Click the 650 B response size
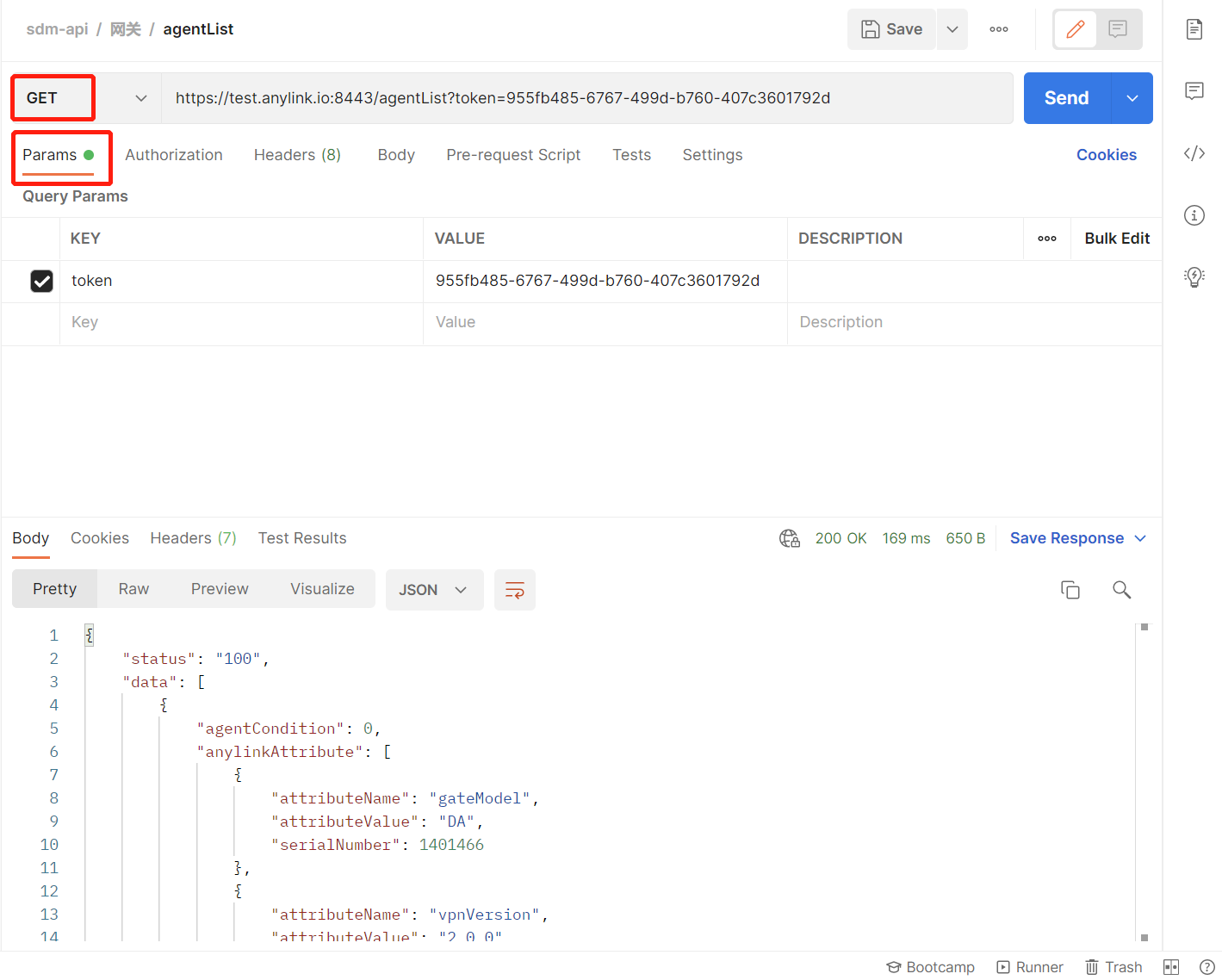1222x980 pixels. (x=965, y=538)
